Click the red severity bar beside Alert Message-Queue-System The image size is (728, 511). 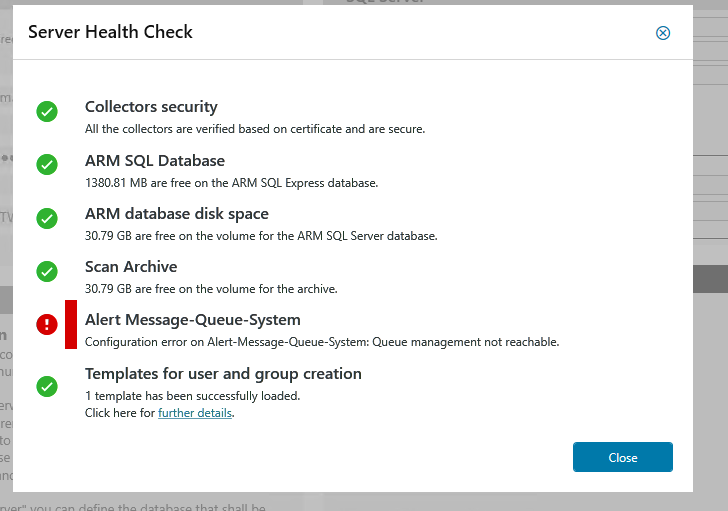pyautogui.click(x=71, y=325)
